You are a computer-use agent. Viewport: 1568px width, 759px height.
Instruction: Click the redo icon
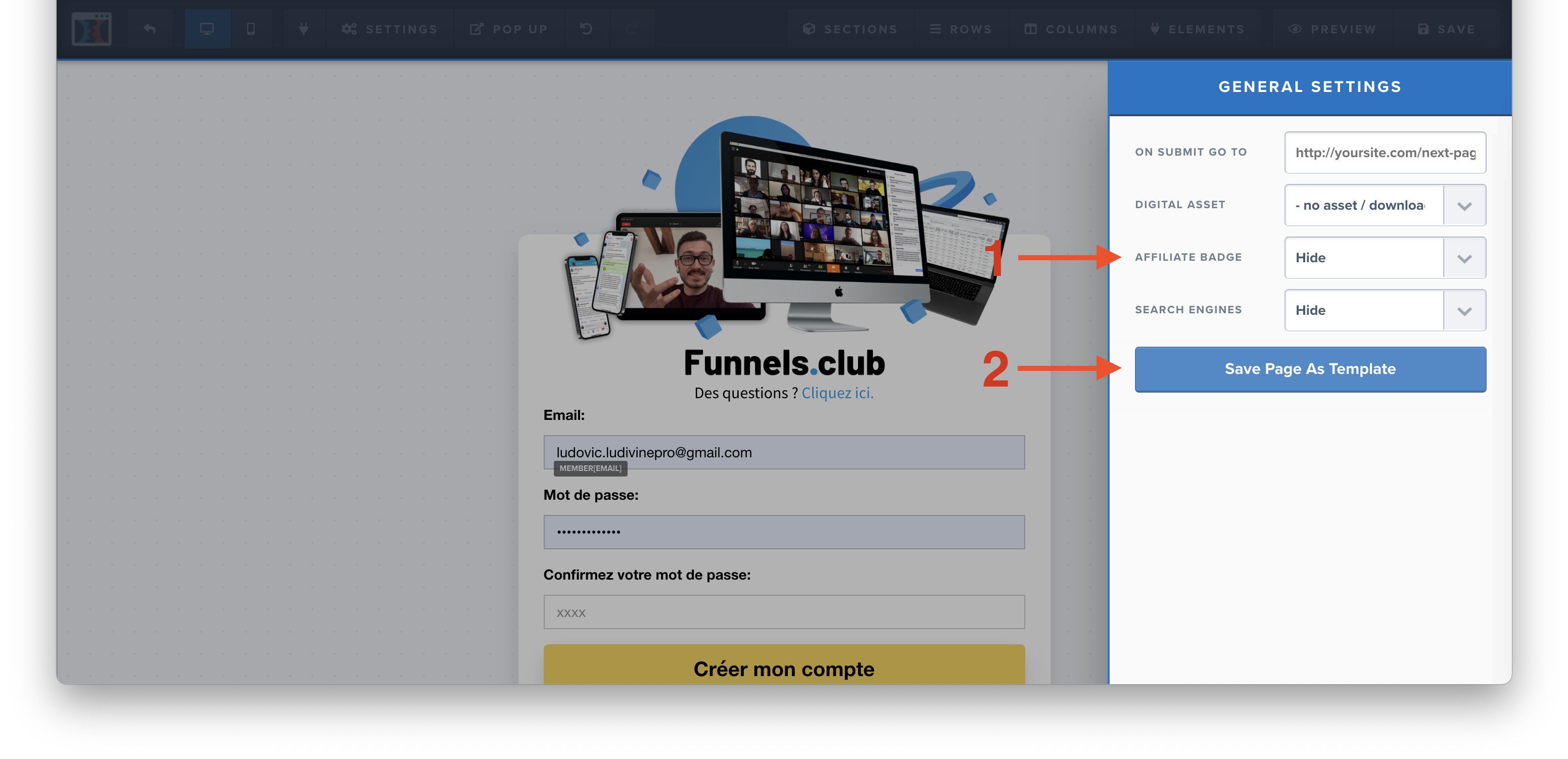pyautogui.click(x=633, y=29)
